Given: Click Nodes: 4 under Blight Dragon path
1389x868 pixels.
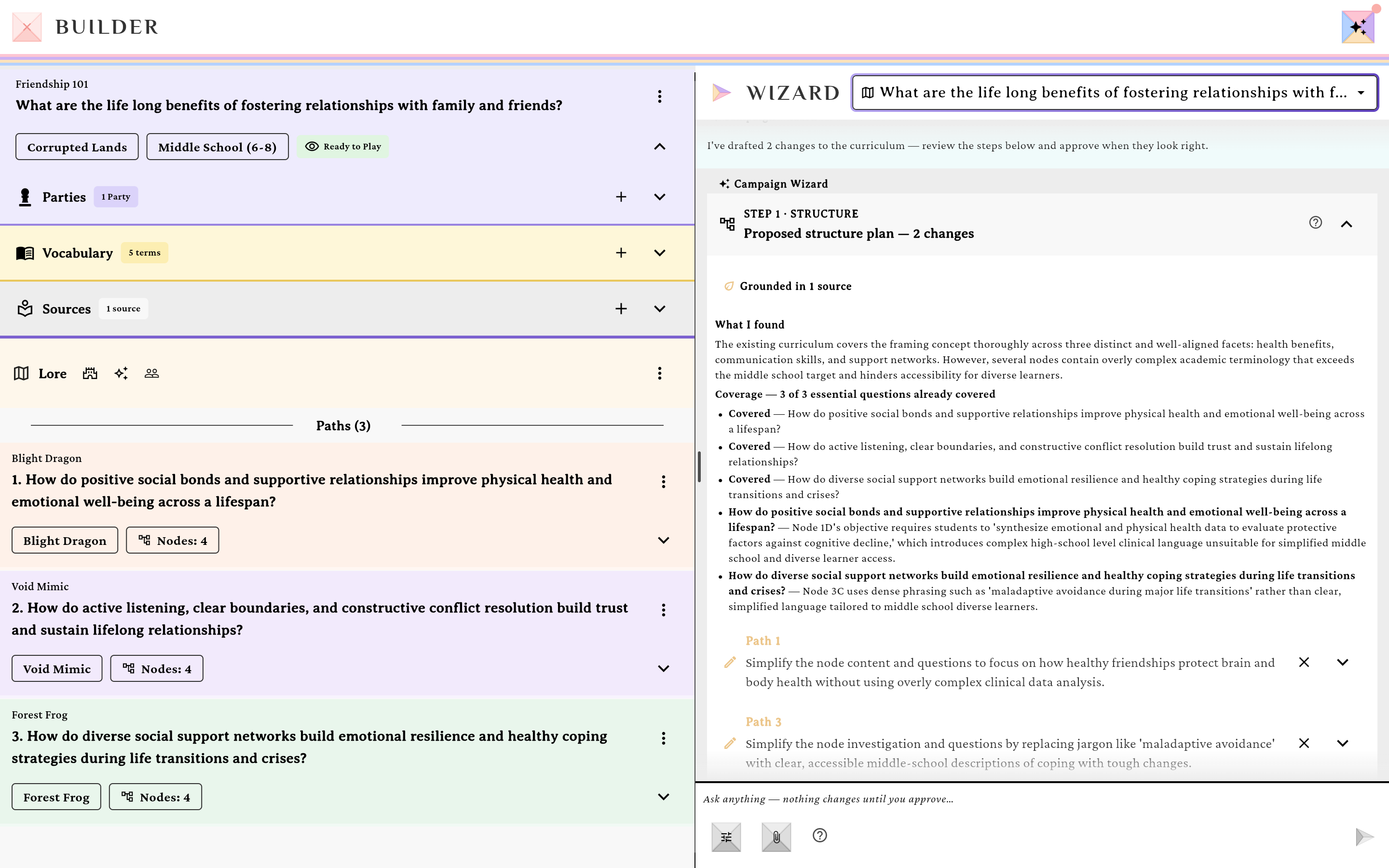Looking at the screenshot, I should 173,541.
